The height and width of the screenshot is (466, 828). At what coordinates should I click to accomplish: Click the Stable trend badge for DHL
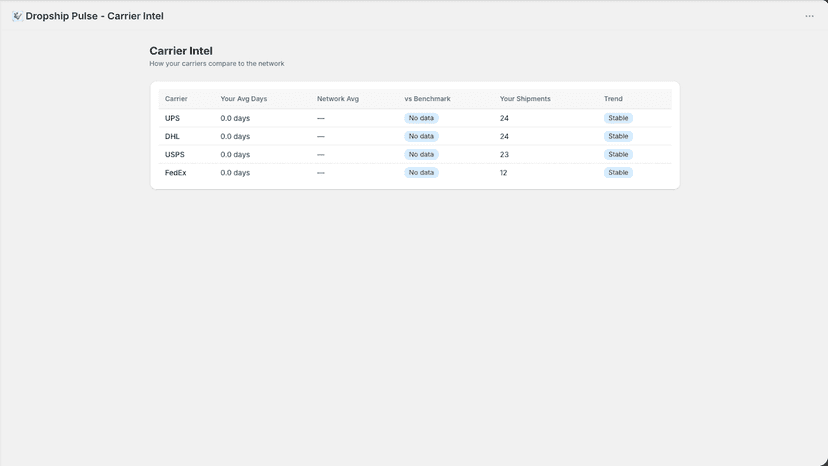(x=618, y=136)
